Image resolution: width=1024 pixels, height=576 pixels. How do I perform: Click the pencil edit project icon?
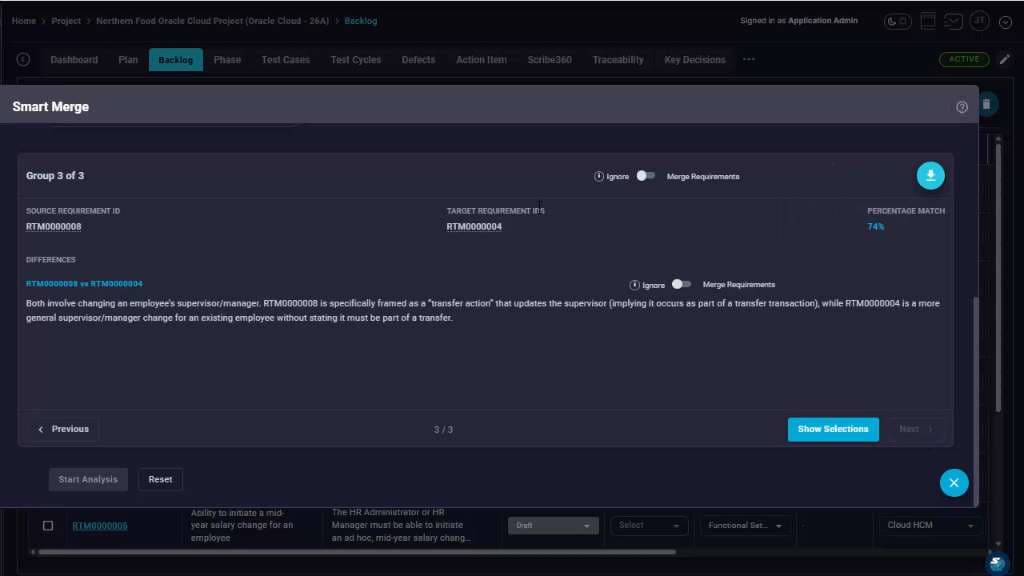pos(1004,59)
